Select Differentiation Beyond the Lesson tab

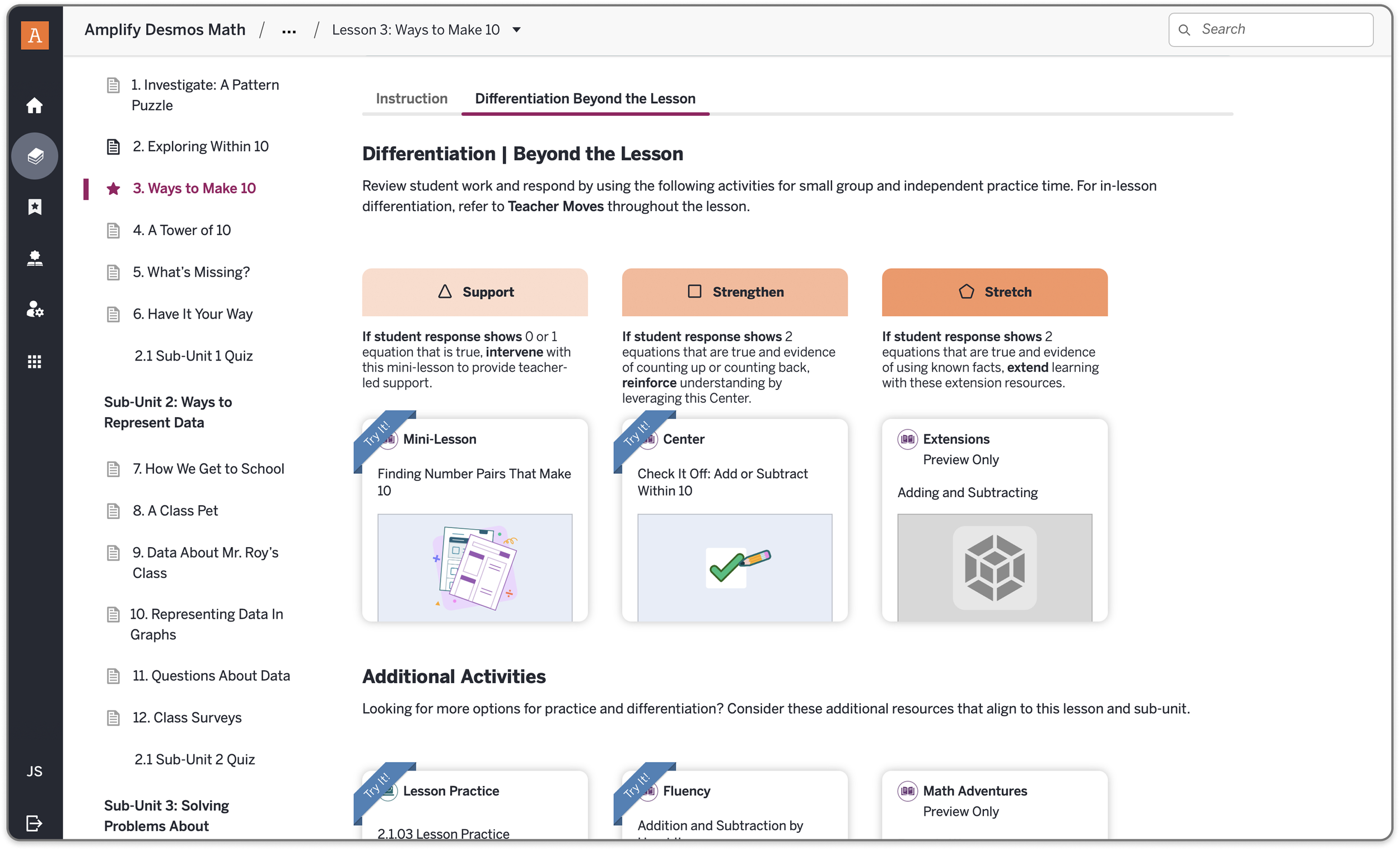click(x=585, y=99)
